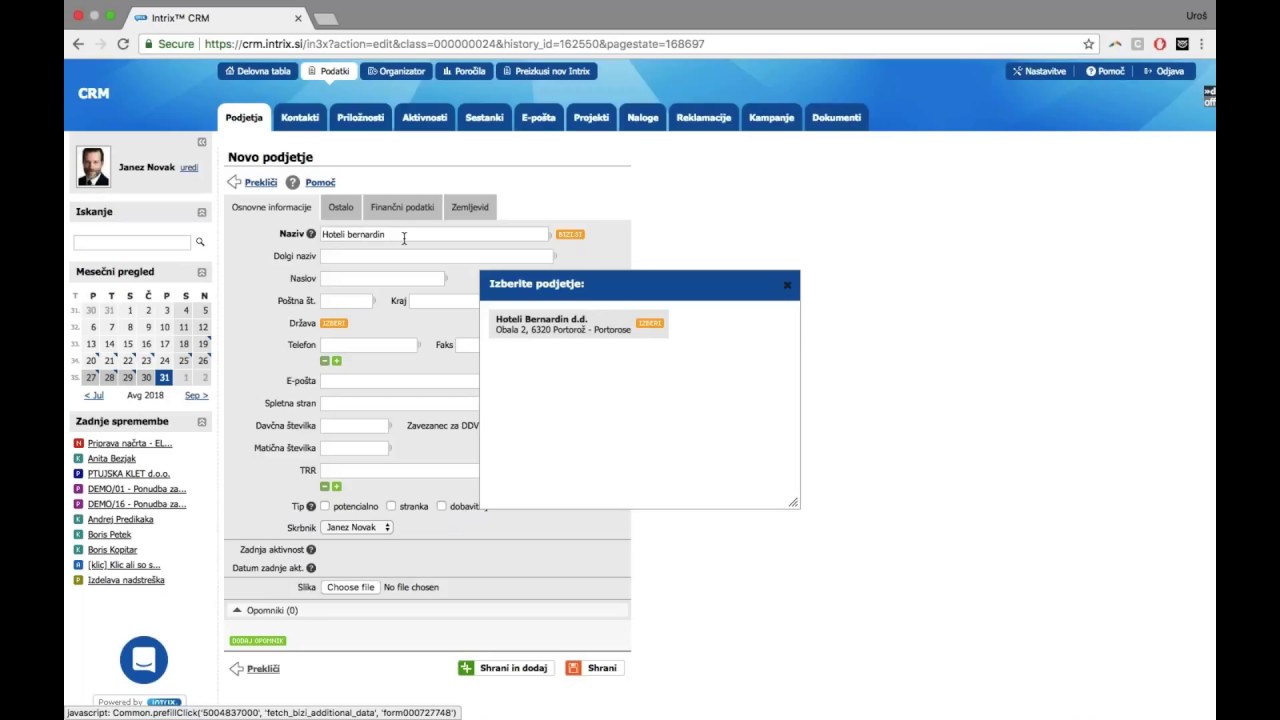Click Janez Novak profile photo

(x=94, y=167)
